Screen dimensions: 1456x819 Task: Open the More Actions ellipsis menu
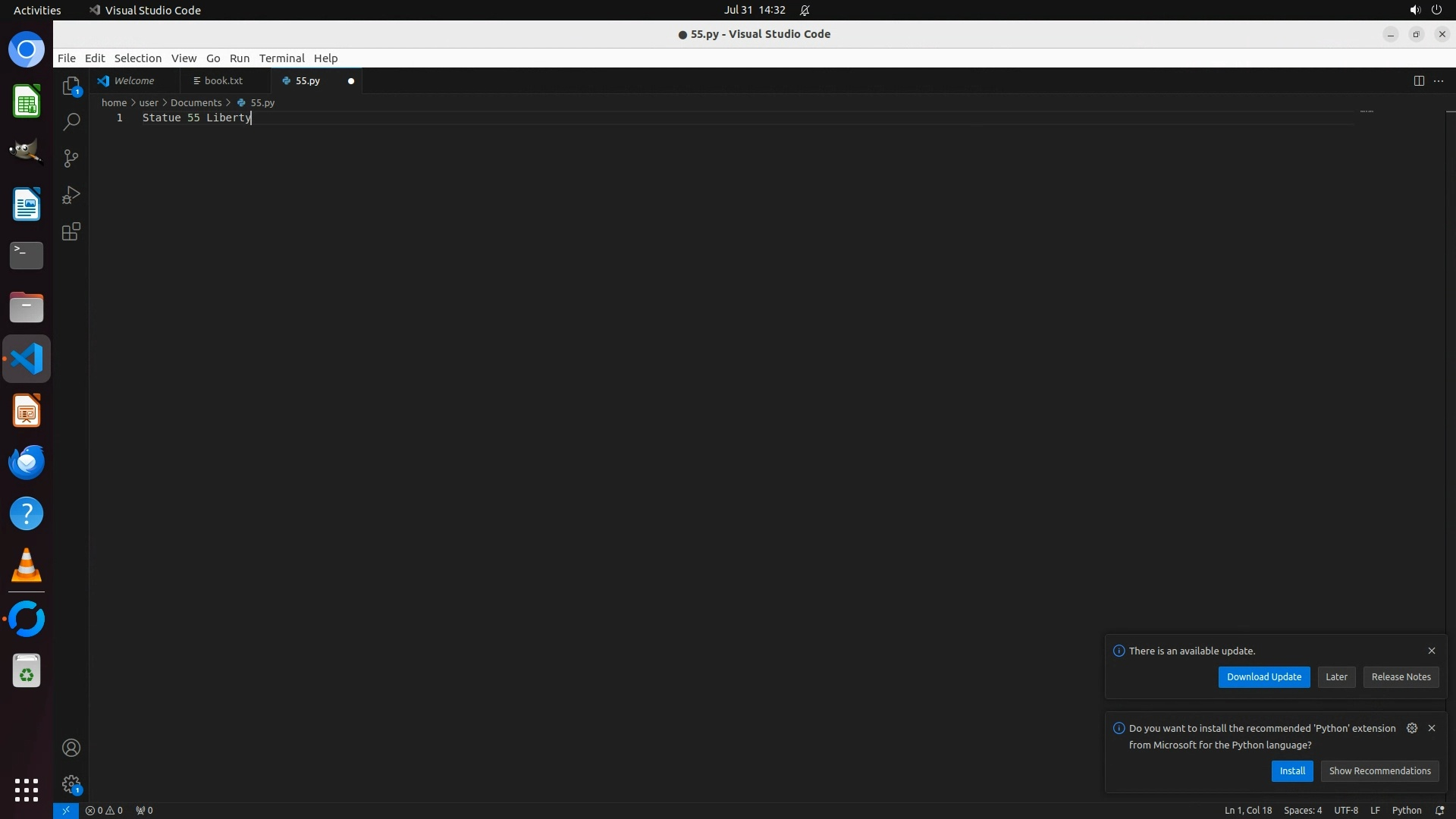pyautogui.click(x=1439, y=80)
